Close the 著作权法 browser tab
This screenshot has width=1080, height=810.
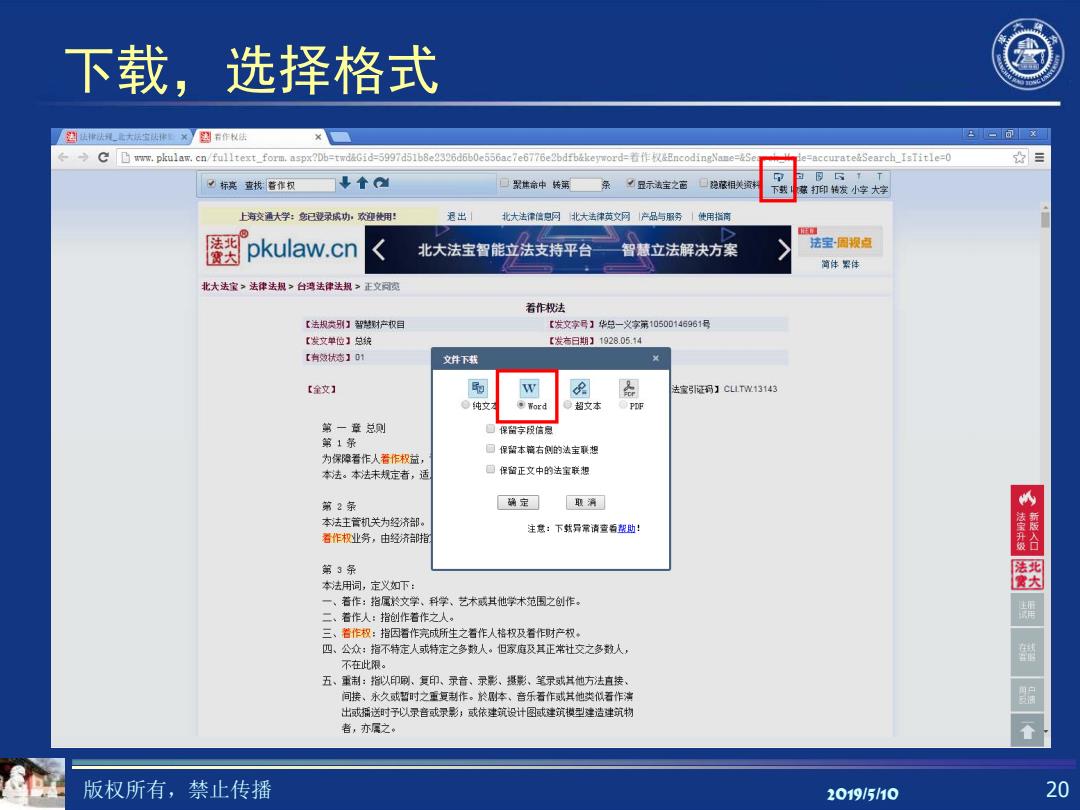[318, 137]
